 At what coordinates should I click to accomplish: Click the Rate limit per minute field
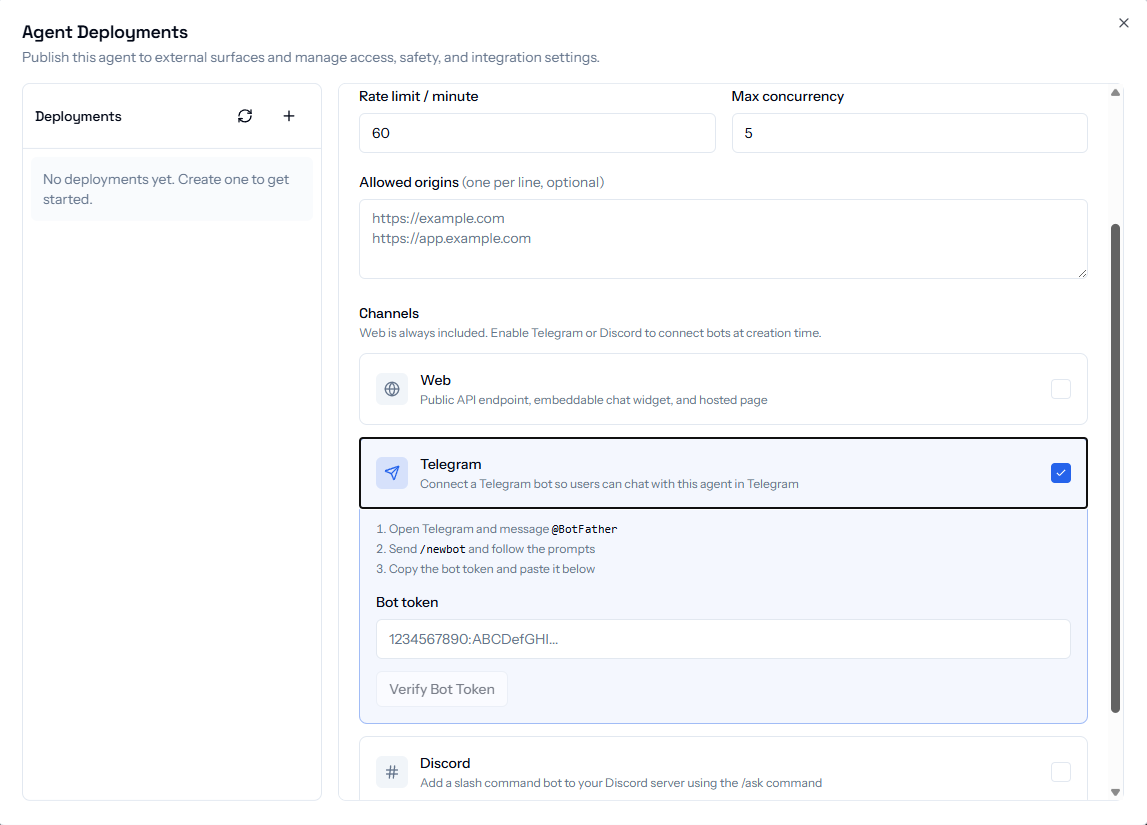coord(537,133)
